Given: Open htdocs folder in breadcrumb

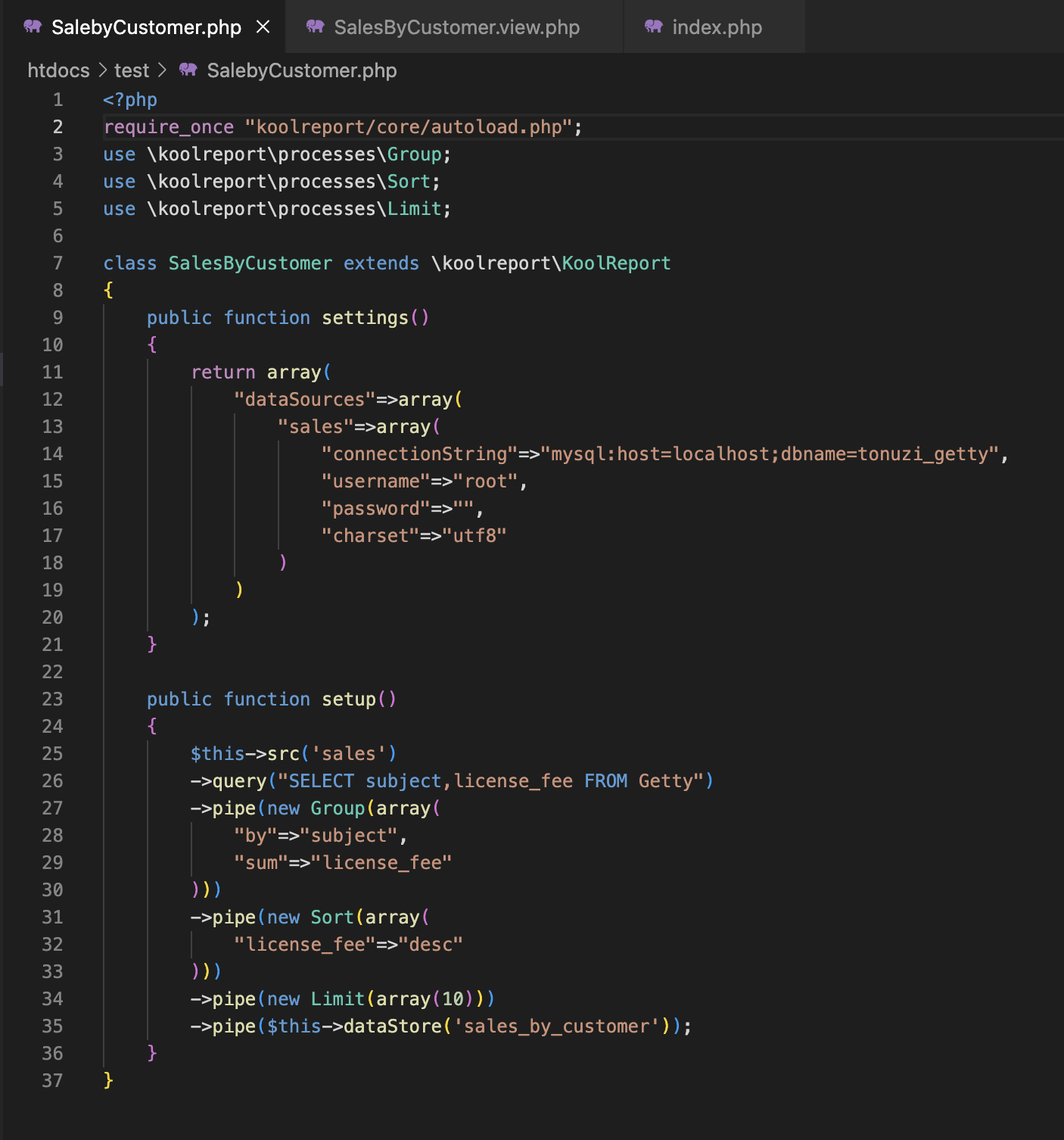Looking at the screenshot, I should pyautogui.click(x=58, y=70).
